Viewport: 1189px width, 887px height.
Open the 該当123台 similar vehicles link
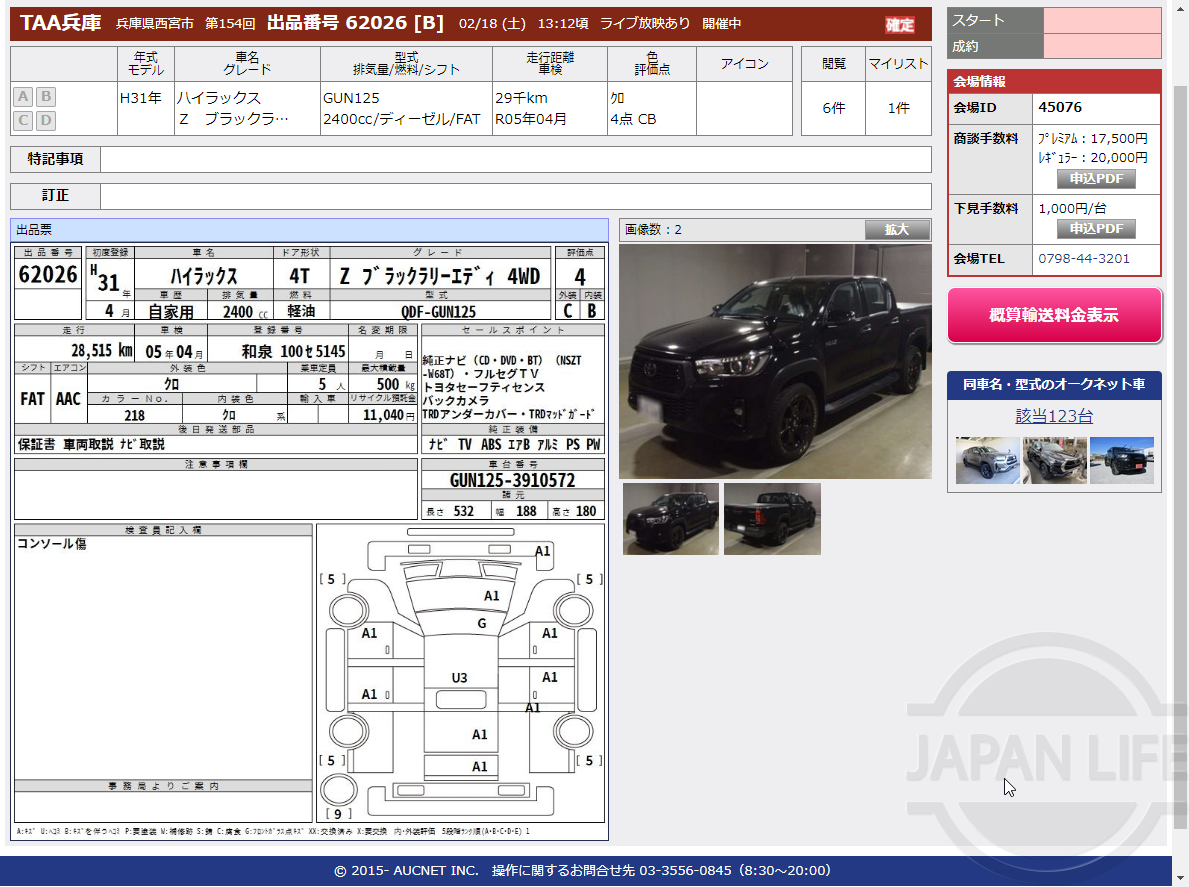coord(1053,415)
